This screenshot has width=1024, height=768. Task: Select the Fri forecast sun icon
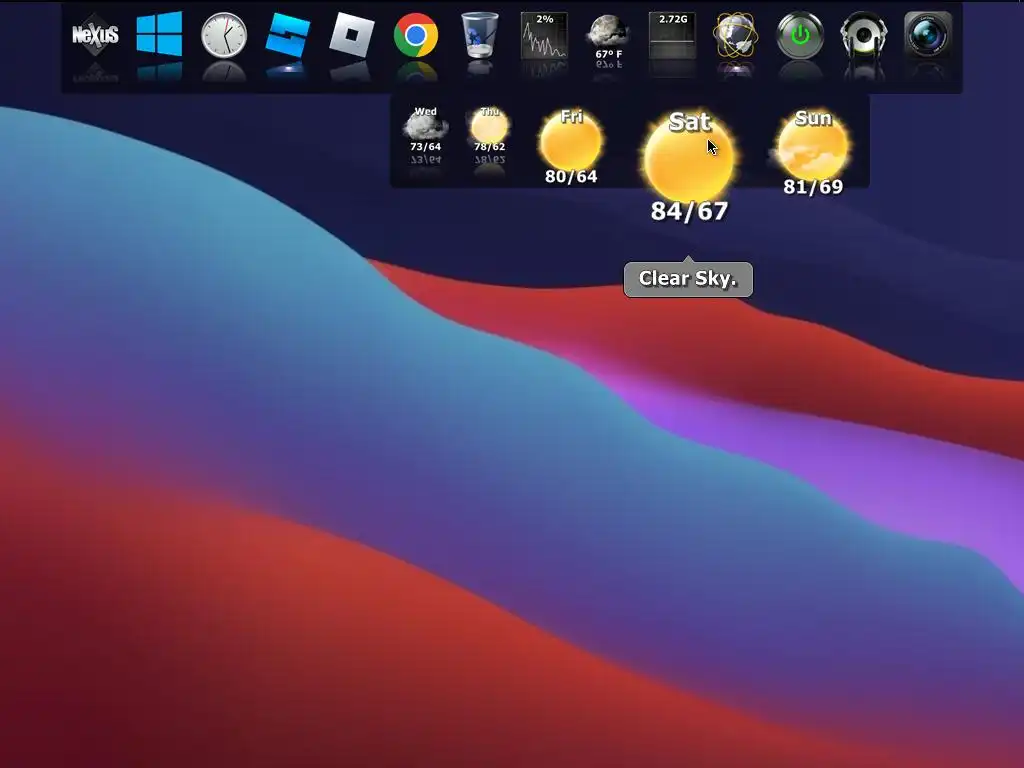571,140
